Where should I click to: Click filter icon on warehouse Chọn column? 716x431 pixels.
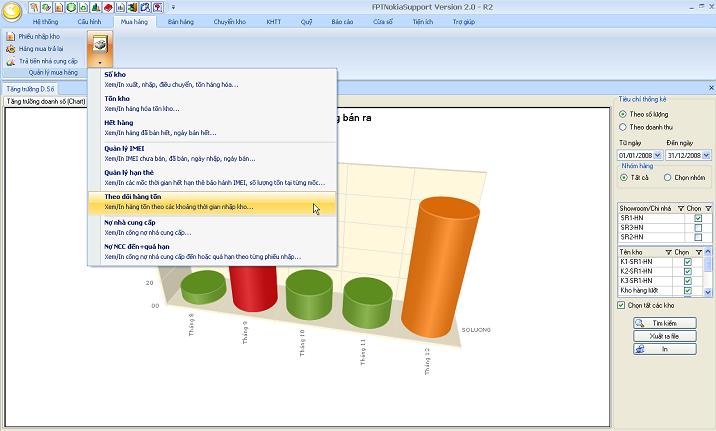[x=699, y=252]
